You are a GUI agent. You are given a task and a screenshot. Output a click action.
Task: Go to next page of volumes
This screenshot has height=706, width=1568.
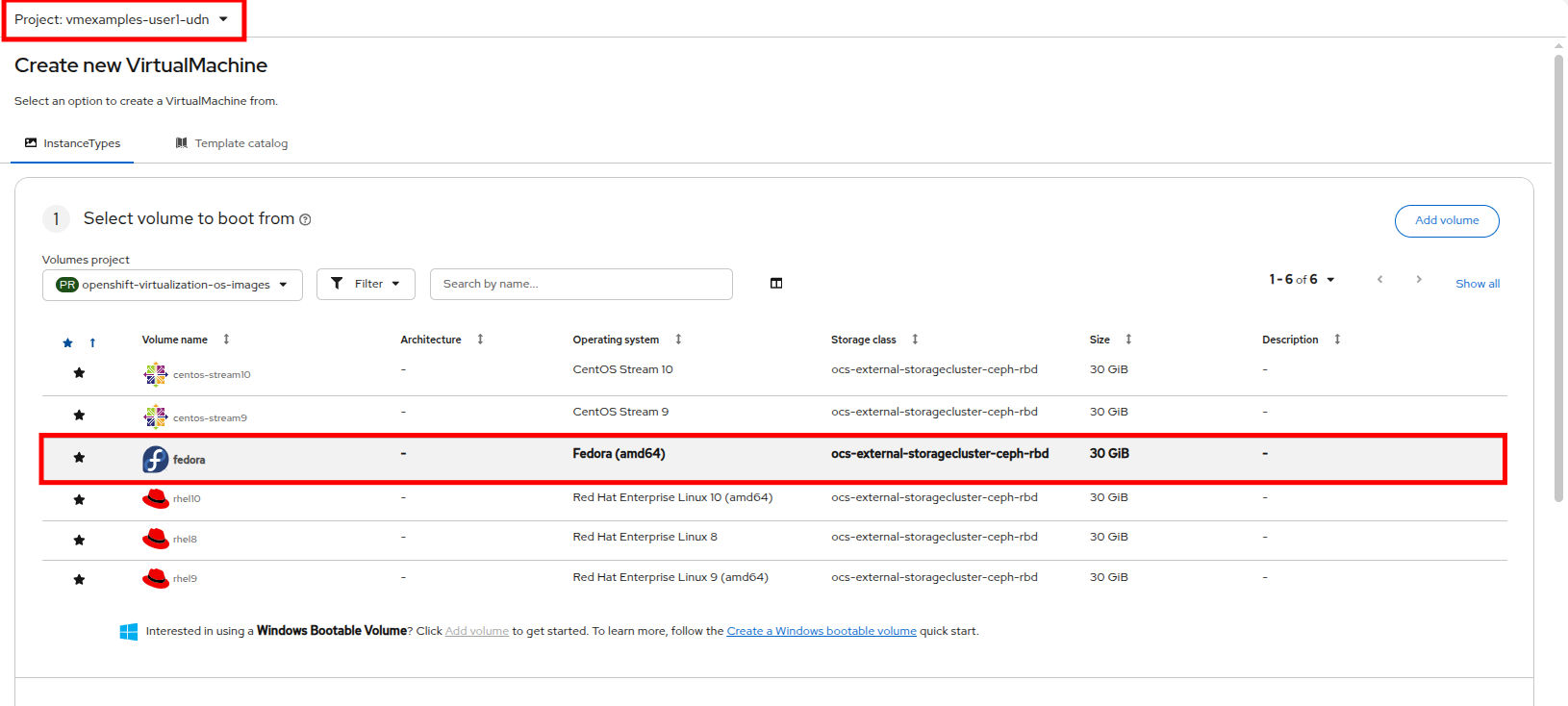(1418, 279)
